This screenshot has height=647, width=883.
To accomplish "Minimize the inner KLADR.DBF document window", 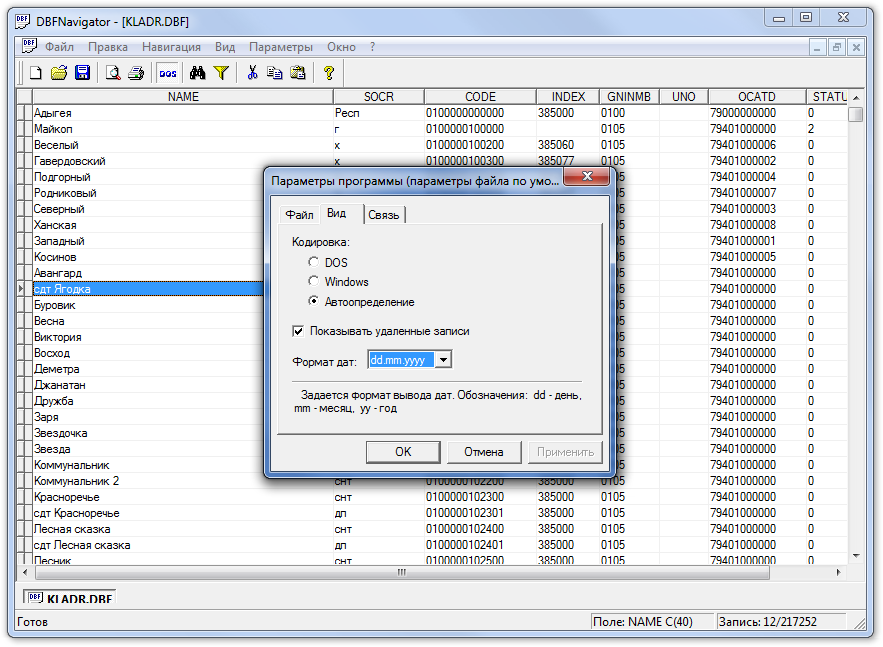I will [x=817, y=47].
